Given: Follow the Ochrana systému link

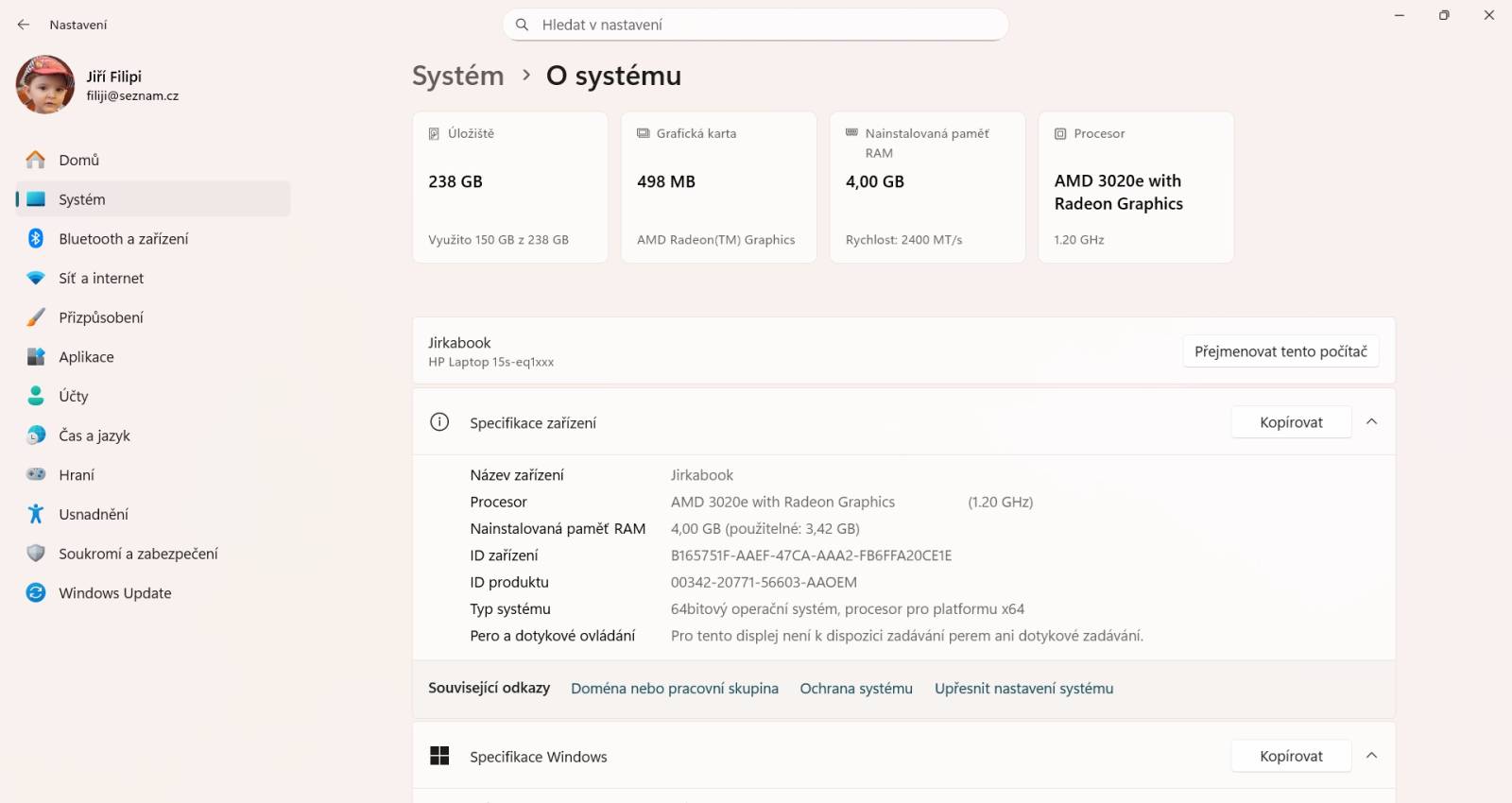Looking at the screenshot, I should (856, 689).
